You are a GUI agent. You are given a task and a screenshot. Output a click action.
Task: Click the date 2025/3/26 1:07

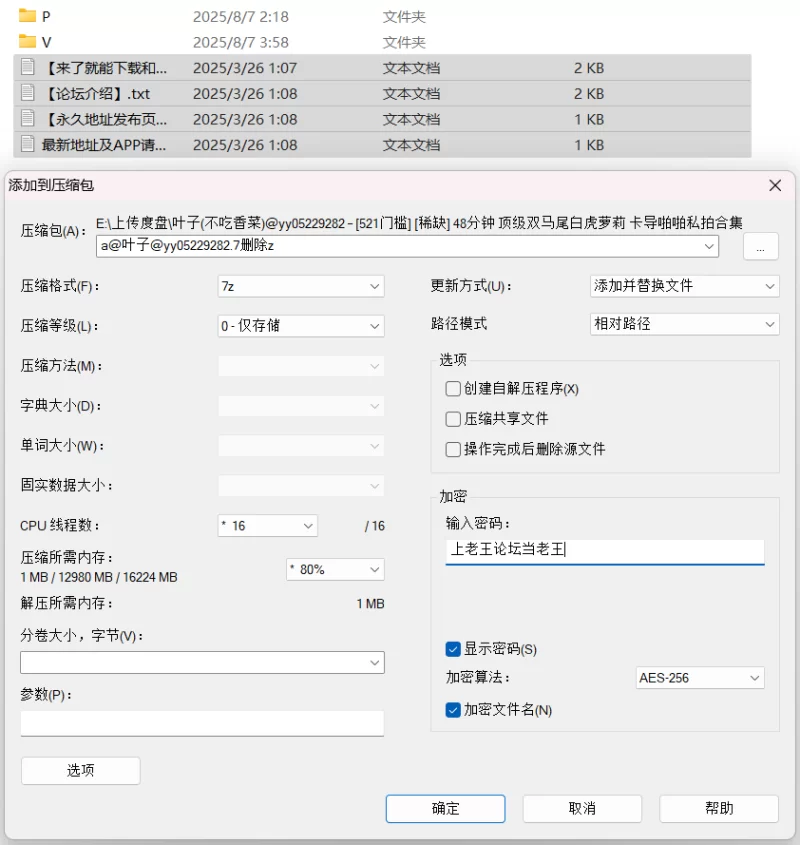tap(245, 68)
